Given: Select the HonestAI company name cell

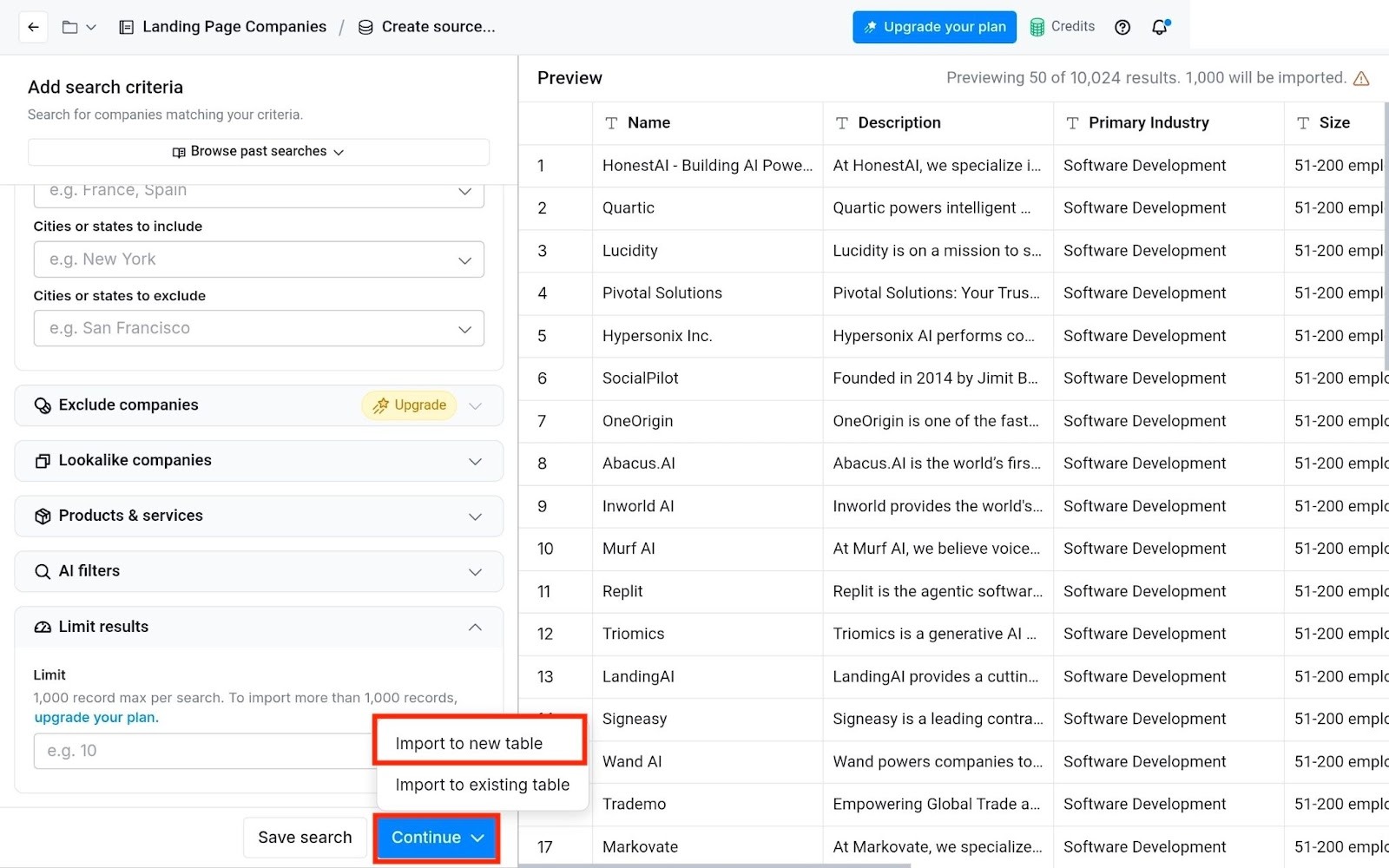Looking at the screenshot, I should point(708,166).
